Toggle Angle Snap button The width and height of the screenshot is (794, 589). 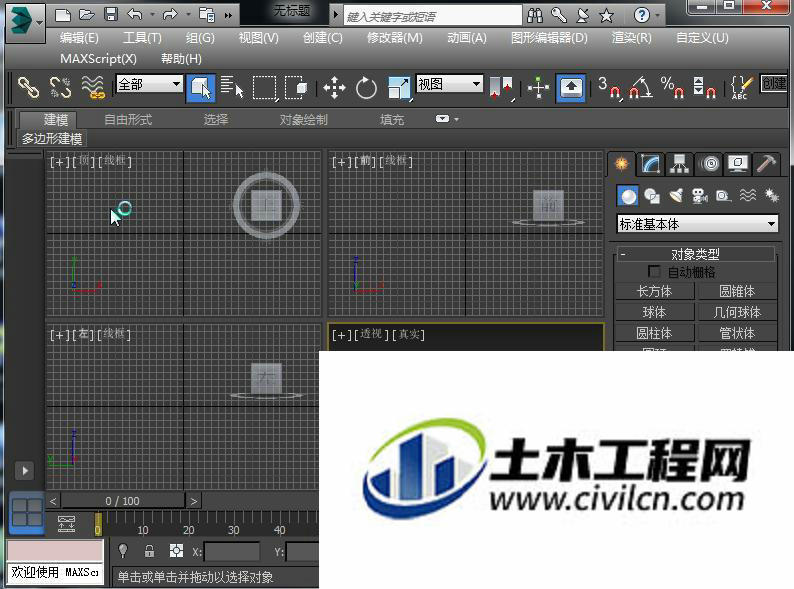pos(641,88)
